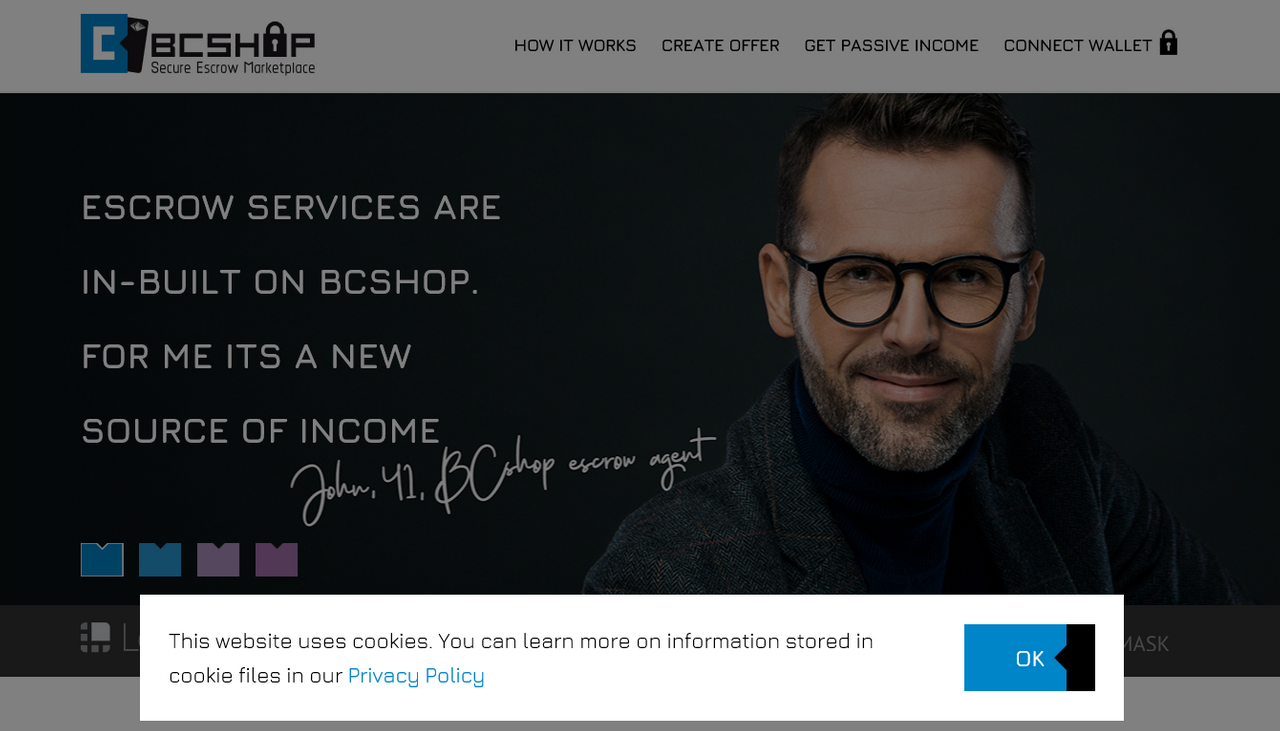1280x731 pixels.
Task: Click Connect Wallet in the navigation
Action: point(1077,45)
